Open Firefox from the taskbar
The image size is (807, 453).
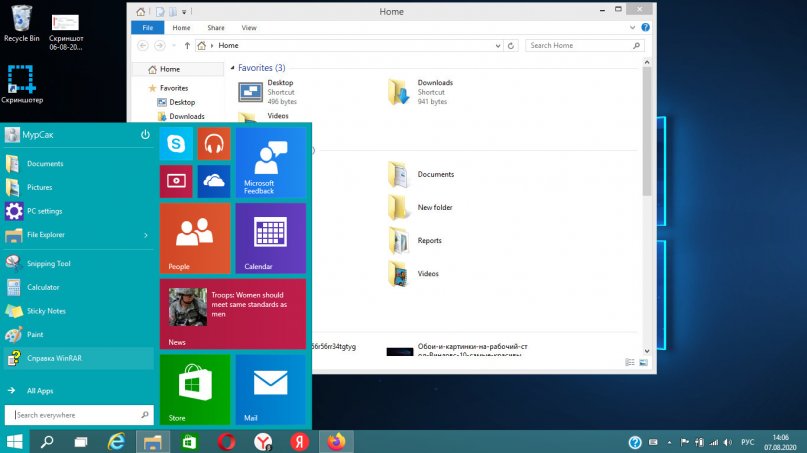coord(335,441)
